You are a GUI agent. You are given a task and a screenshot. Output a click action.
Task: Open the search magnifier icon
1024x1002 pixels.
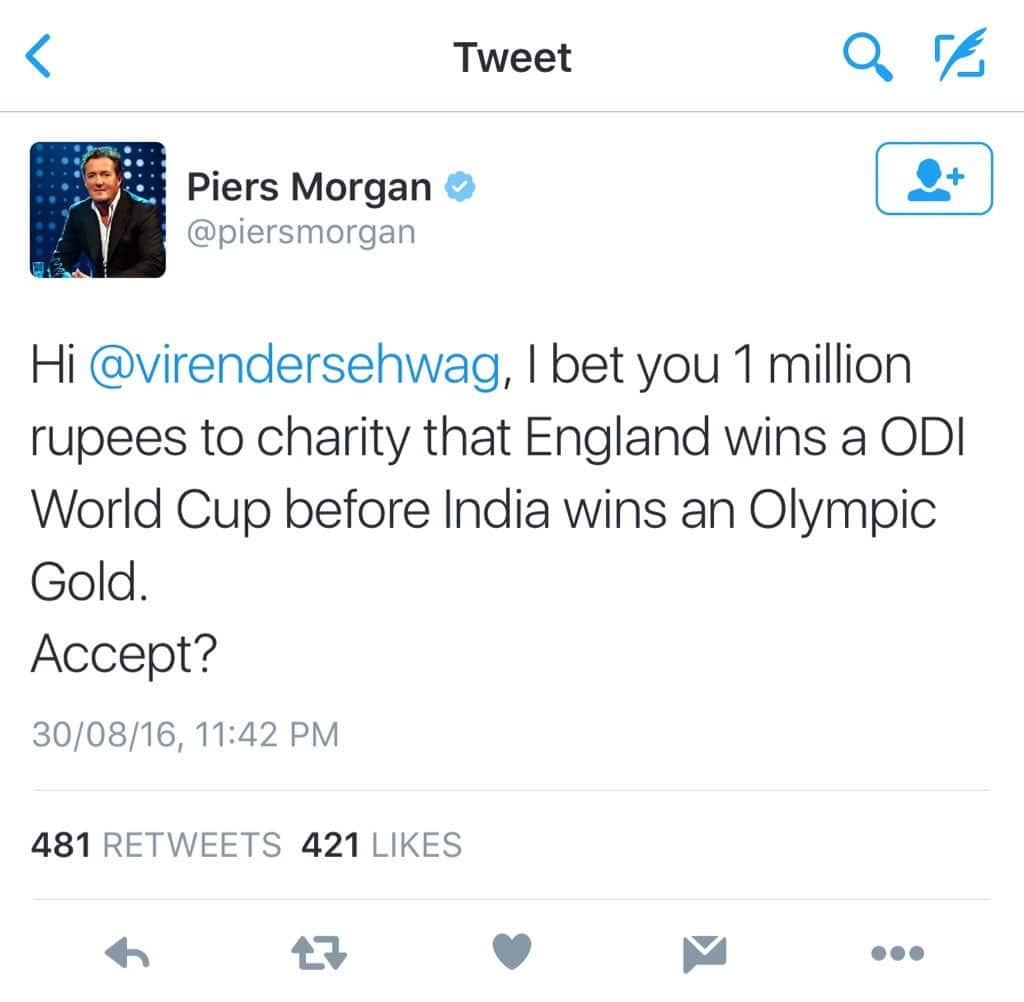867,57
